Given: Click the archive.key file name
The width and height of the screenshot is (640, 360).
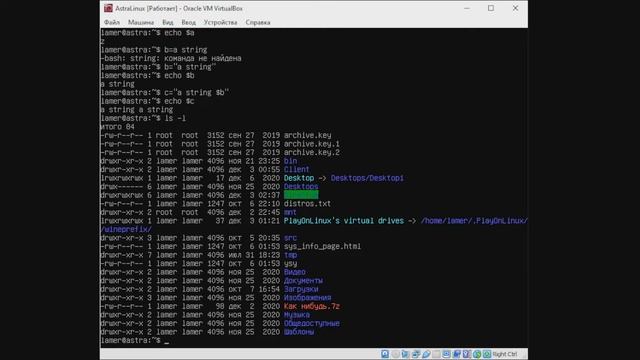Looking at the screenshot, I should 307,135.
